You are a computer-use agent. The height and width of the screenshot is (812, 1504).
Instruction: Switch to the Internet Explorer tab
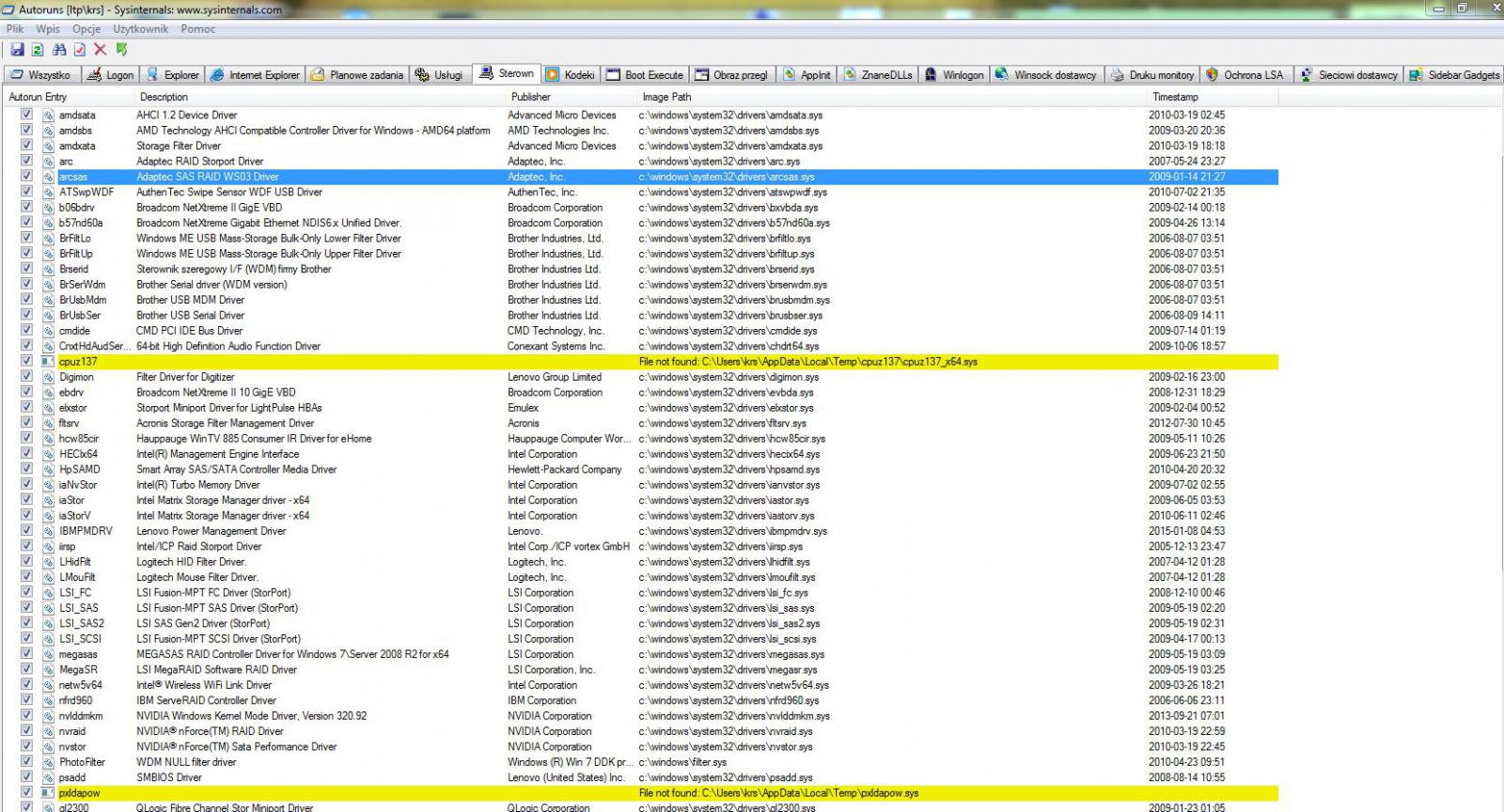(256, 74)
